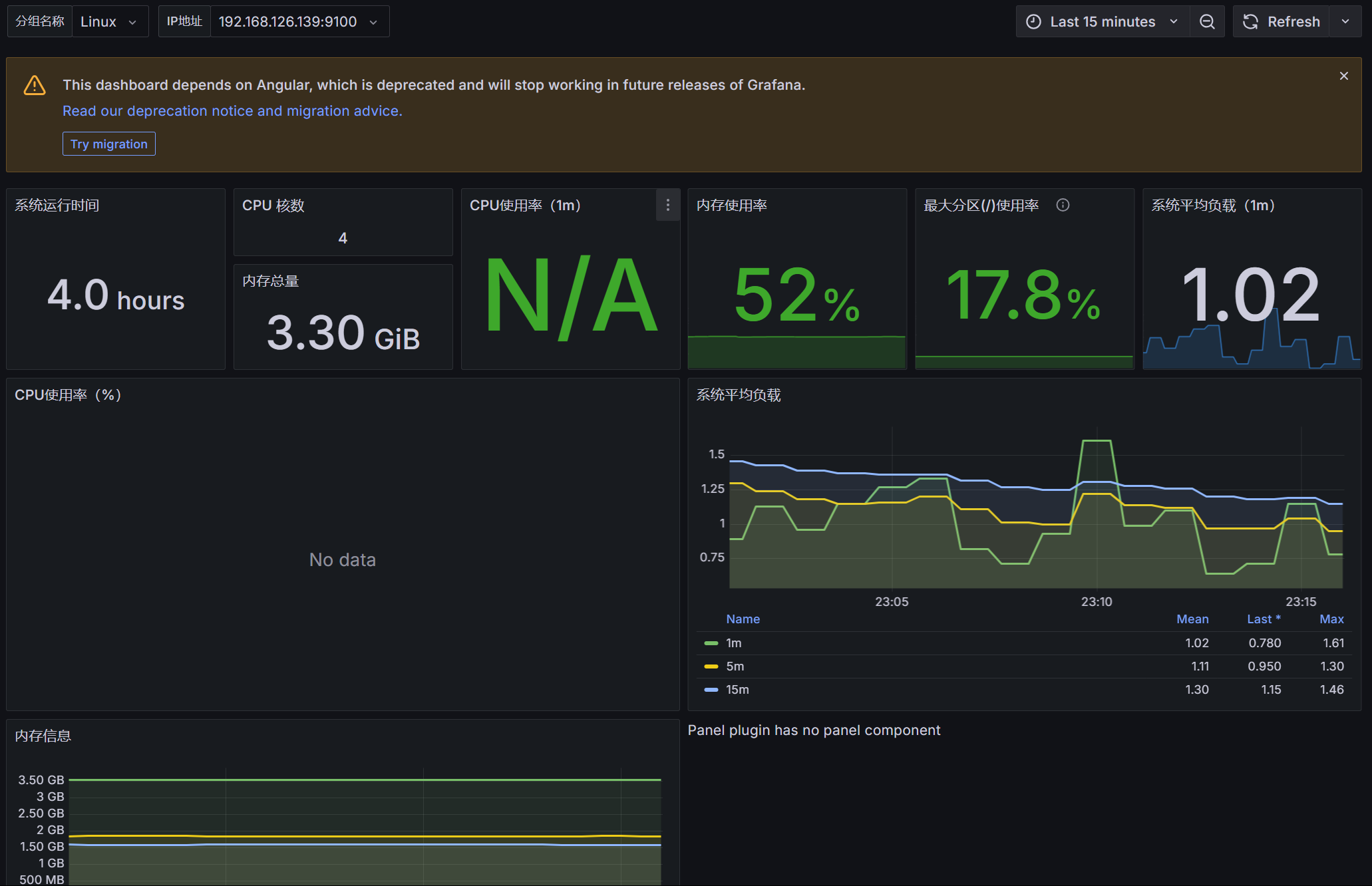
Task: Click the 4.0 hours uptime value
Action: pos(116,295)
